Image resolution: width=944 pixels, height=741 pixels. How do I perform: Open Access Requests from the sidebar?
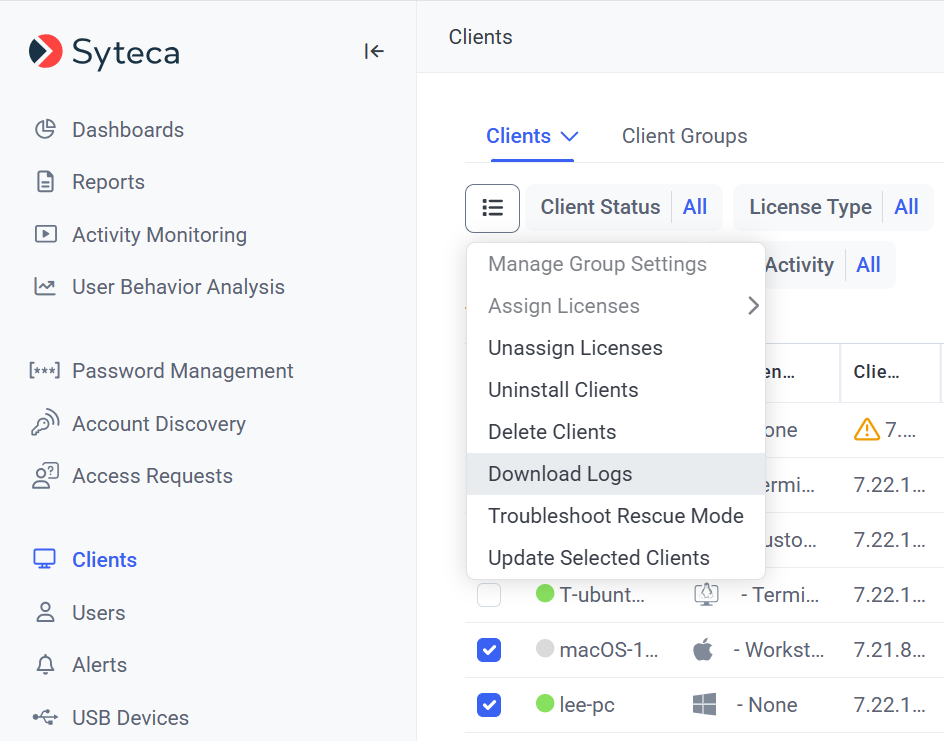coord(150,476)
